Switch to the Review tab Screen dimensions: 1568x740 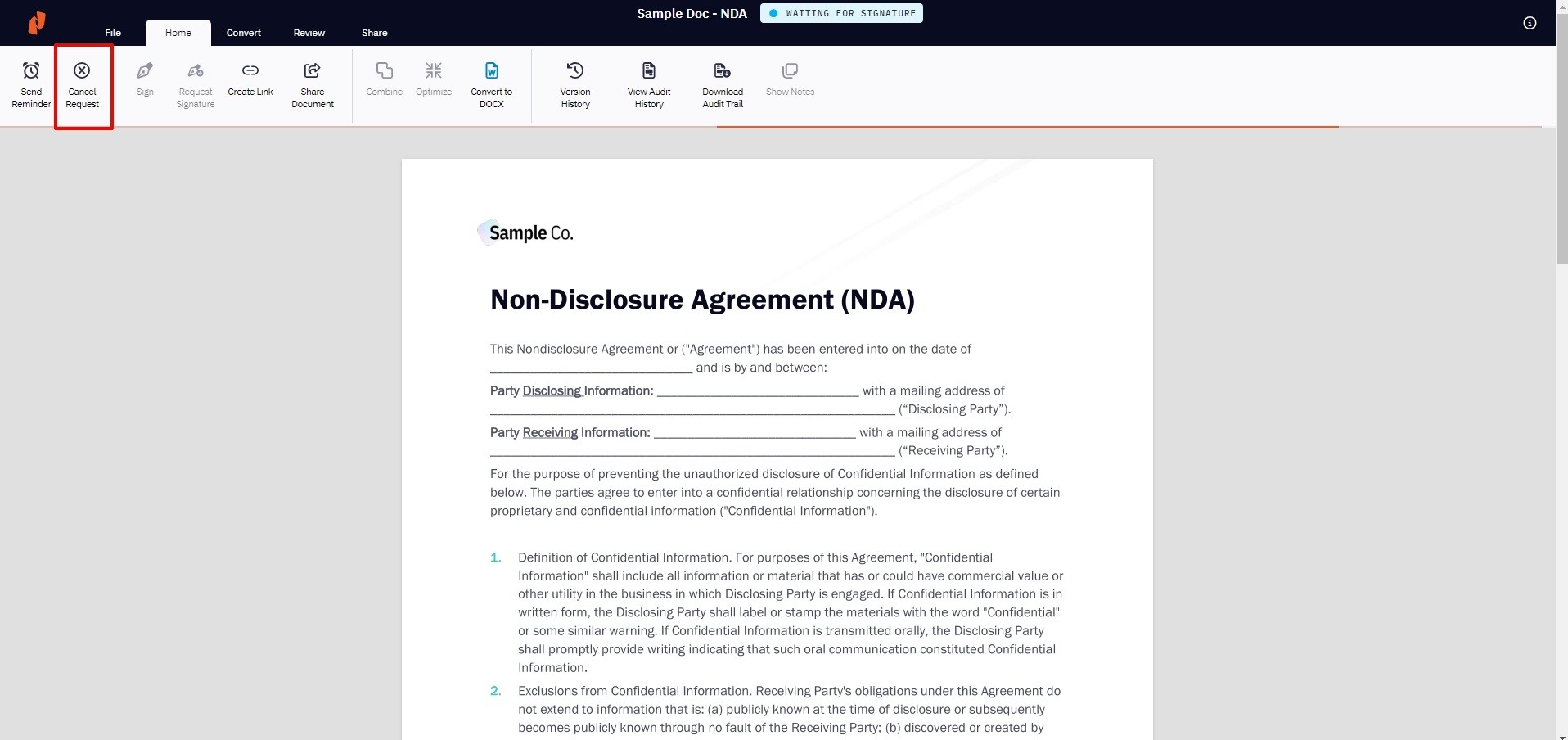[309, 33]
